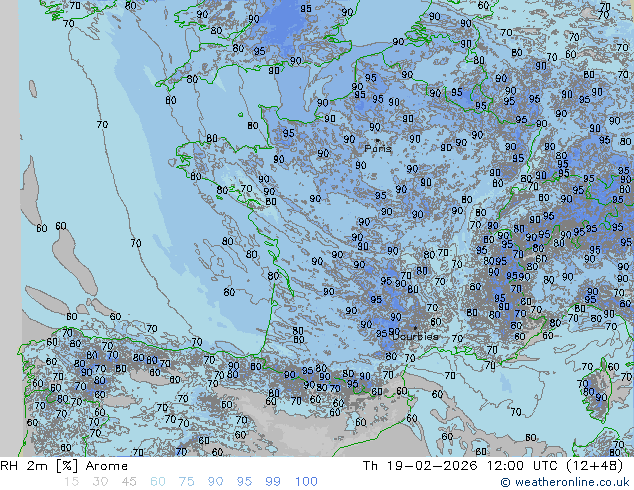
Task: Click the Dourbies city label
Action: [x=415, y=336]
